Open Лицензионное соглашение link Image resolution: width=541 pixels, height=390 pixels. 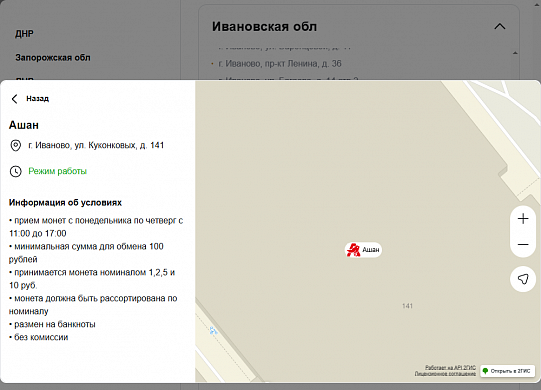click(x=445, y=373)
